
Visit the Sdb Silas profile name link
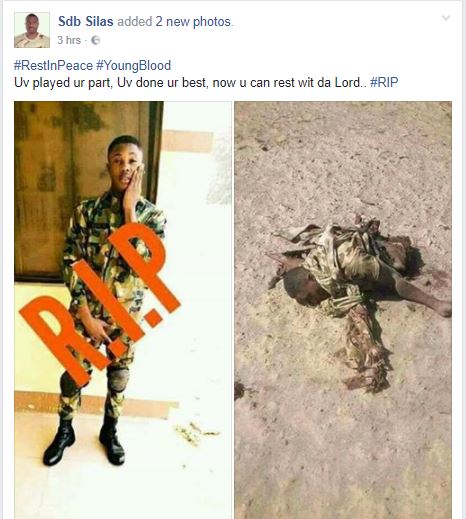tap(86, 21)
